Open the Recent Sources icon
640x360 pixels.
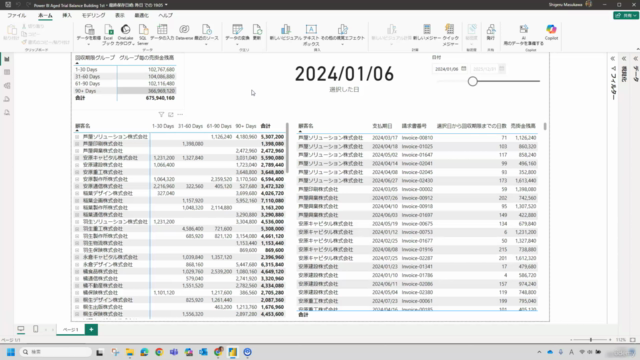click(x=206, y=29)
